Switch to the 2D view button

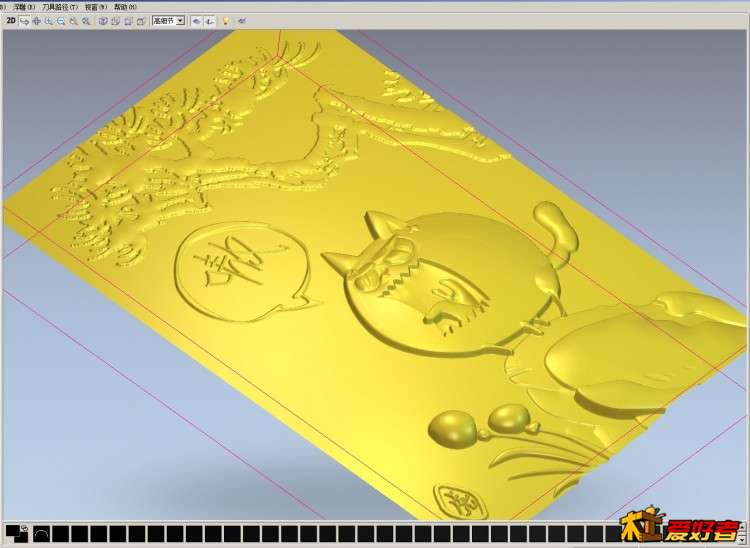pyautogui.click(x=11, y=21)
